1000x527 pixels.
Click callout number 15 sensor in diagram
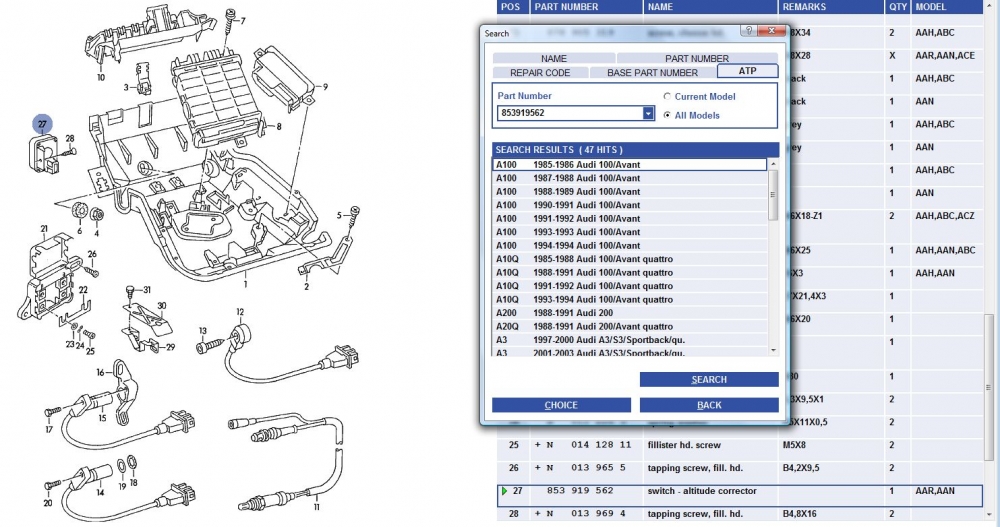coord(102,419)
